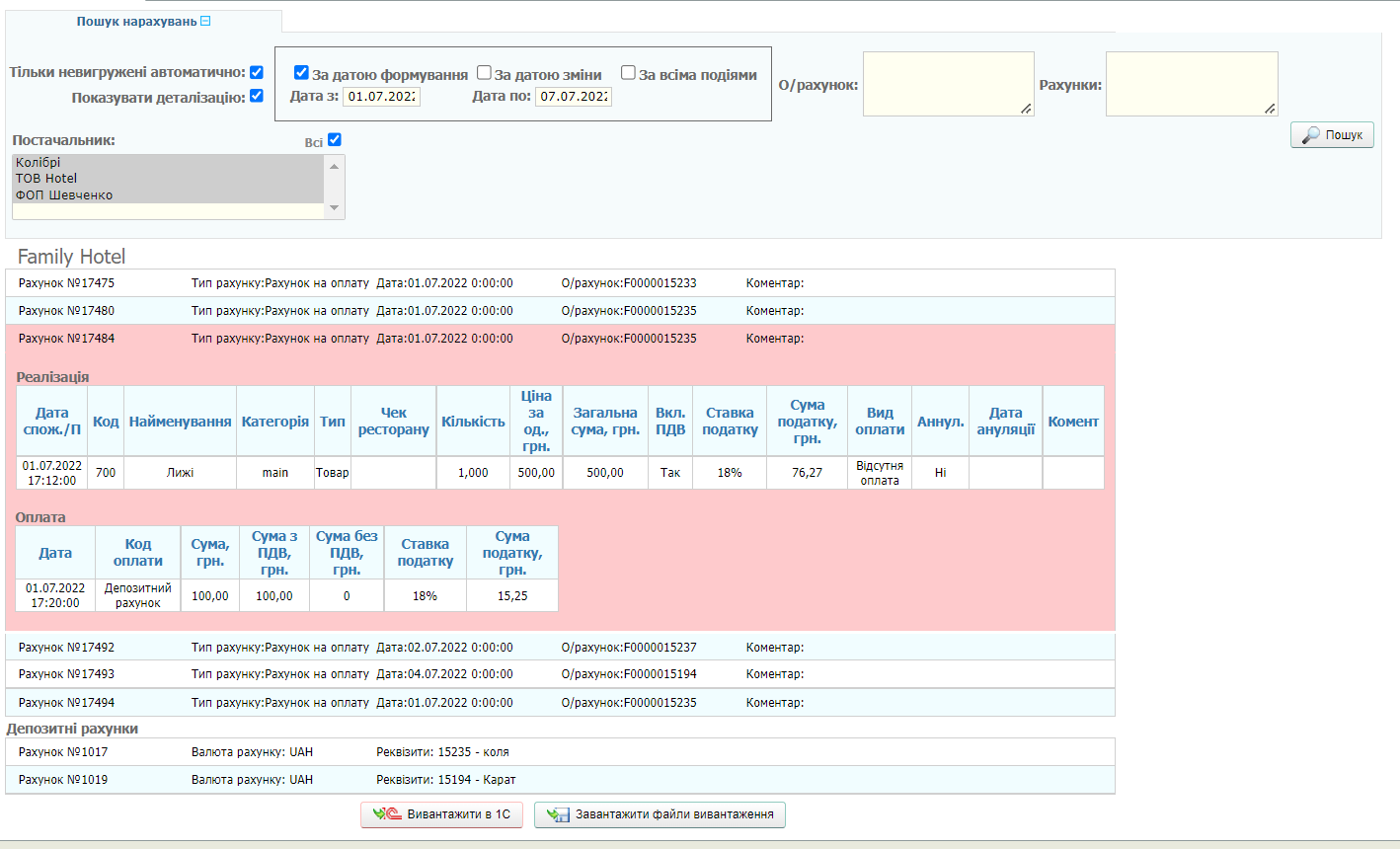Image resolution: width=1400 pixels, height=849 pixels.
Task: Open deposit account Рахунок №1017
Action: click(63, 752)
